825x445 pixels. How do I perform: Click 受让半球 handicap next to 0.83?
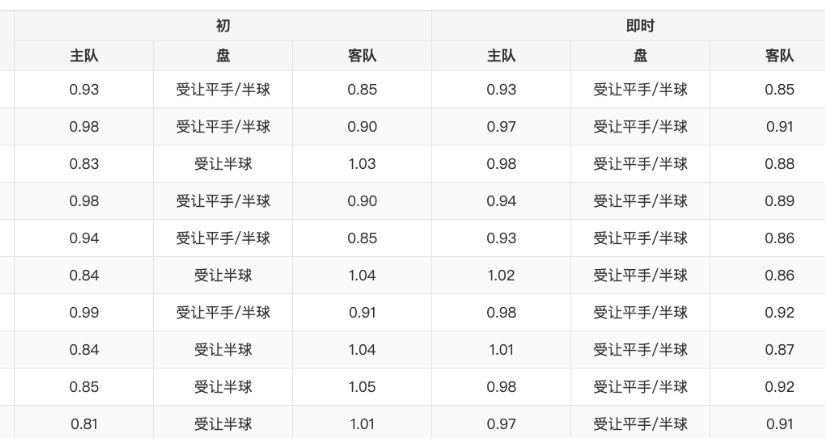(x=223, y=164)
